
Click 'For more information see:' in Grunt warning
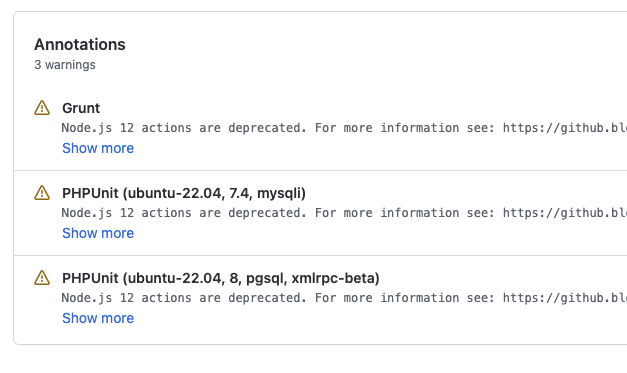coord(405,128)
